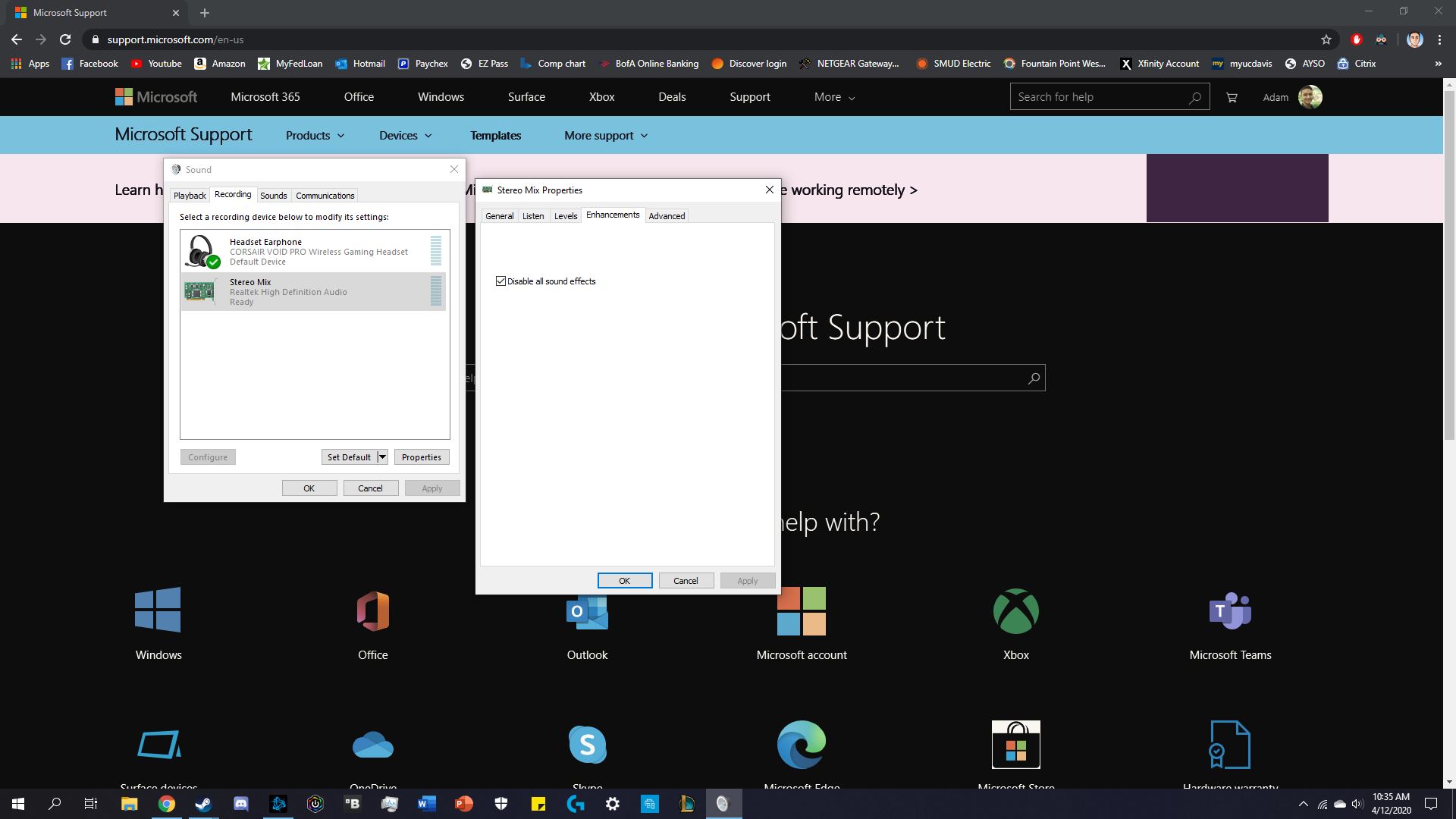Open the OneDrive product icon
Image resolution: width=1456 pixels, height=819 pixels.
(372, 745)
